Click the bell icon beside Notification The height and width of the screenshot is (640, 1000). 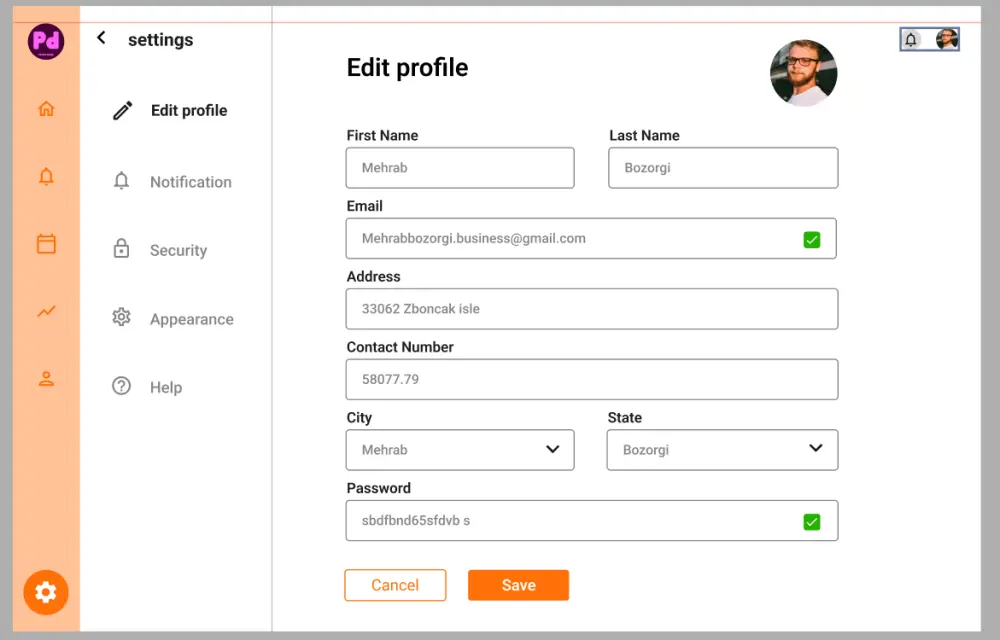click(121, 181)
